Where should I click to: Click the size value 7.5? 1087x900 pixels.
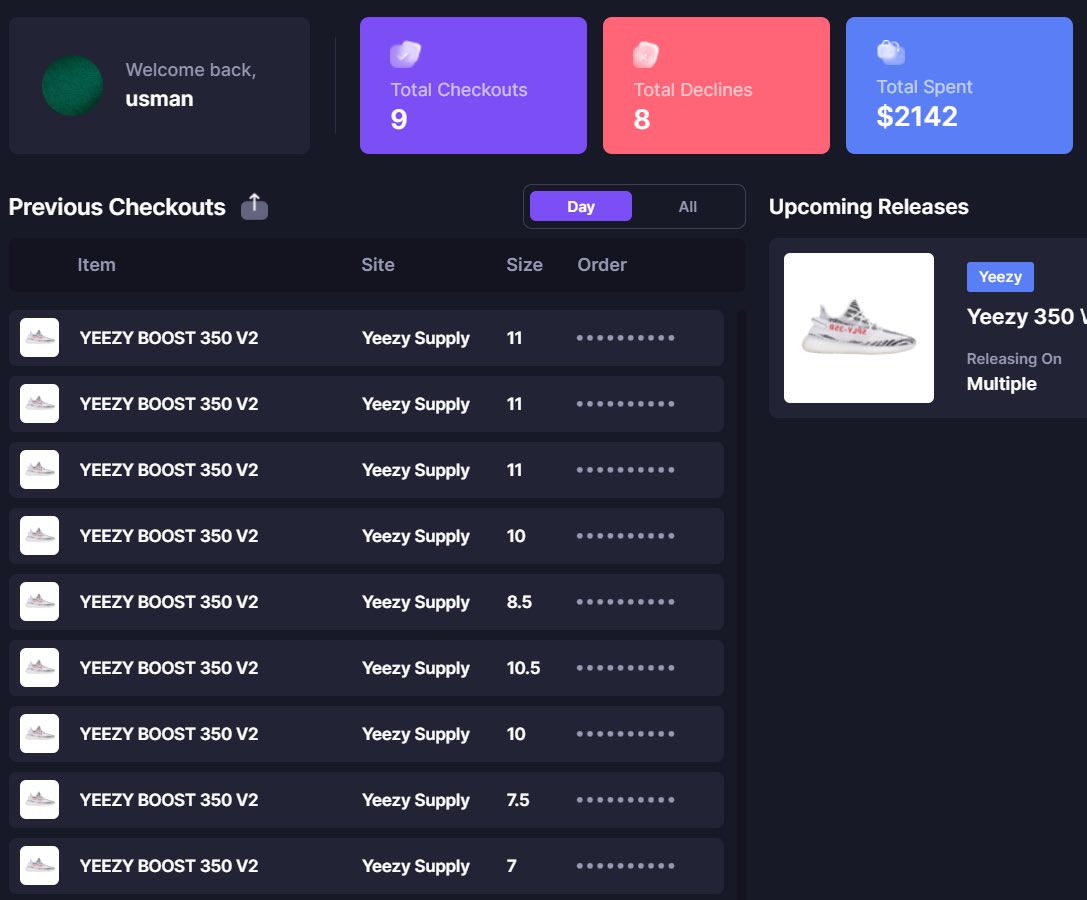click(x=518, y=799)
